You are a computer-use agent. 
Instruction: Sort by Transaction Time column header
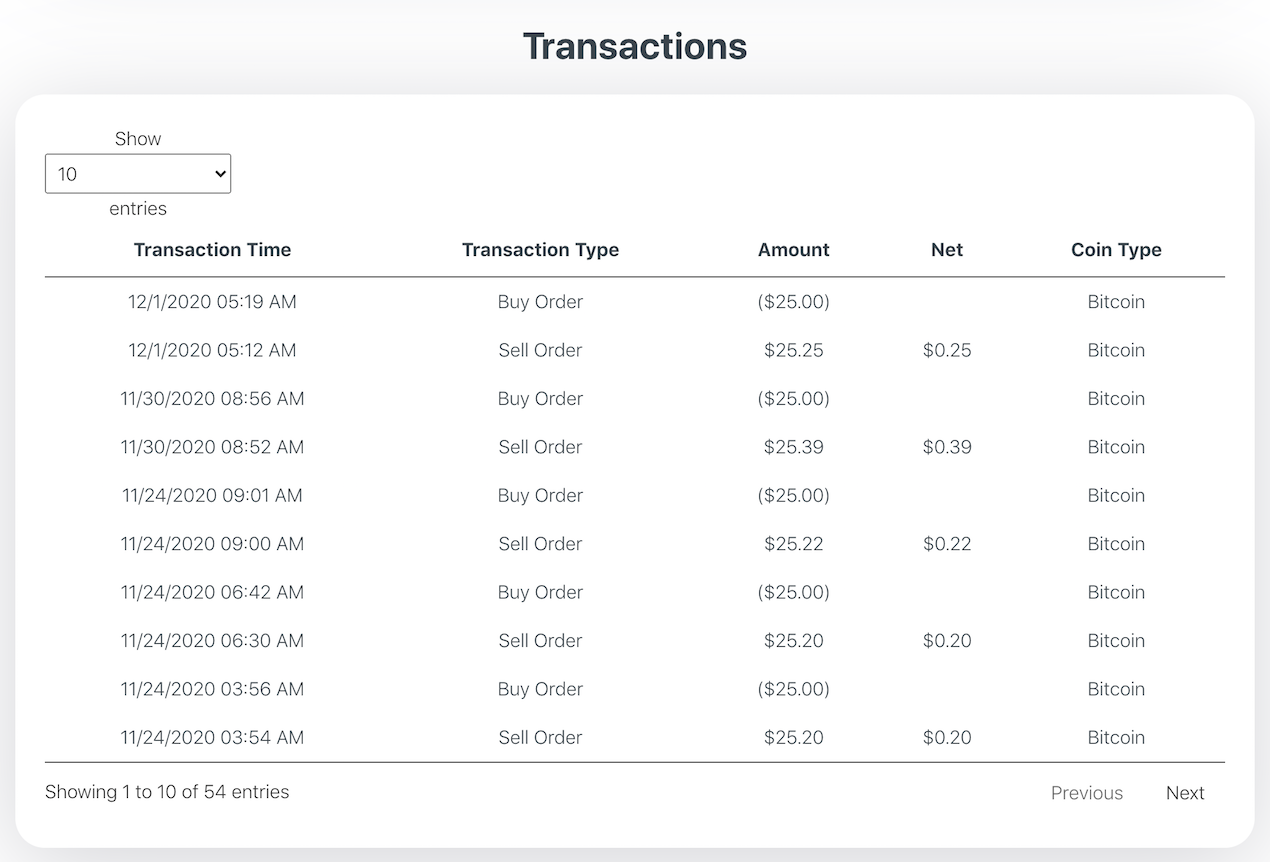coord(212,250)
